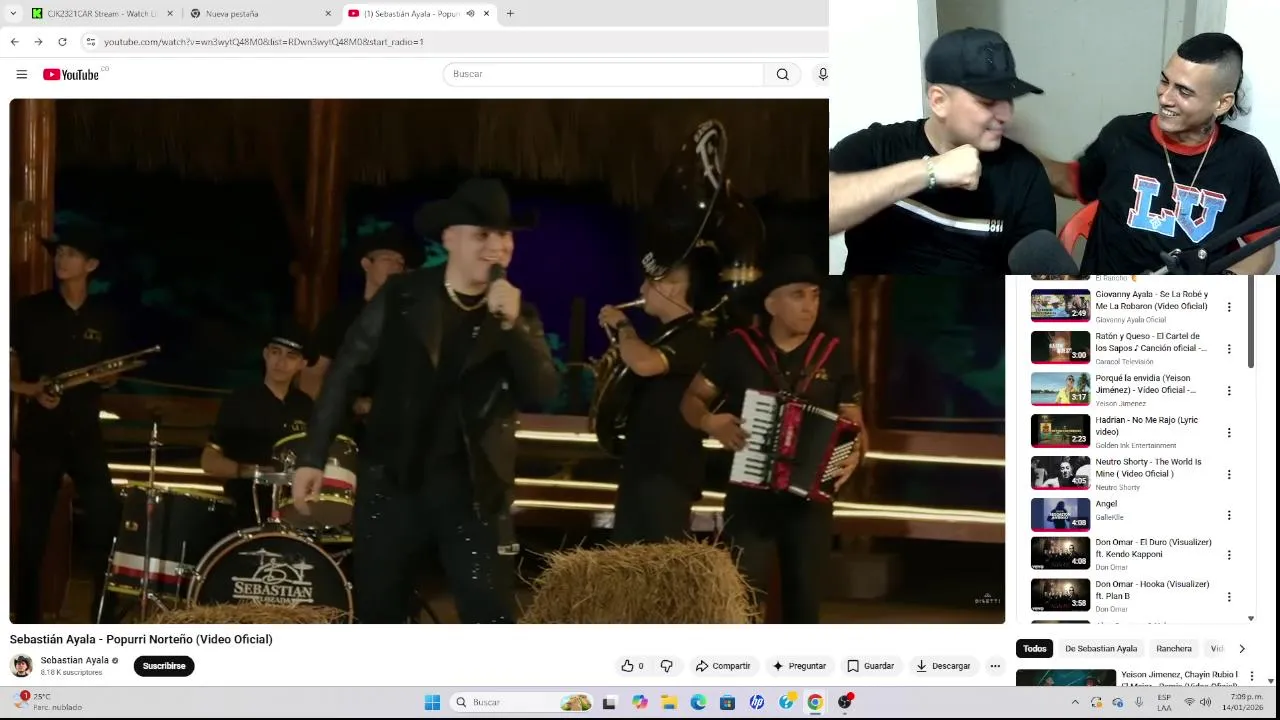Show hidden system tray icons chevron
The width and height of the screenshot is (1280, 720).
1075,702
